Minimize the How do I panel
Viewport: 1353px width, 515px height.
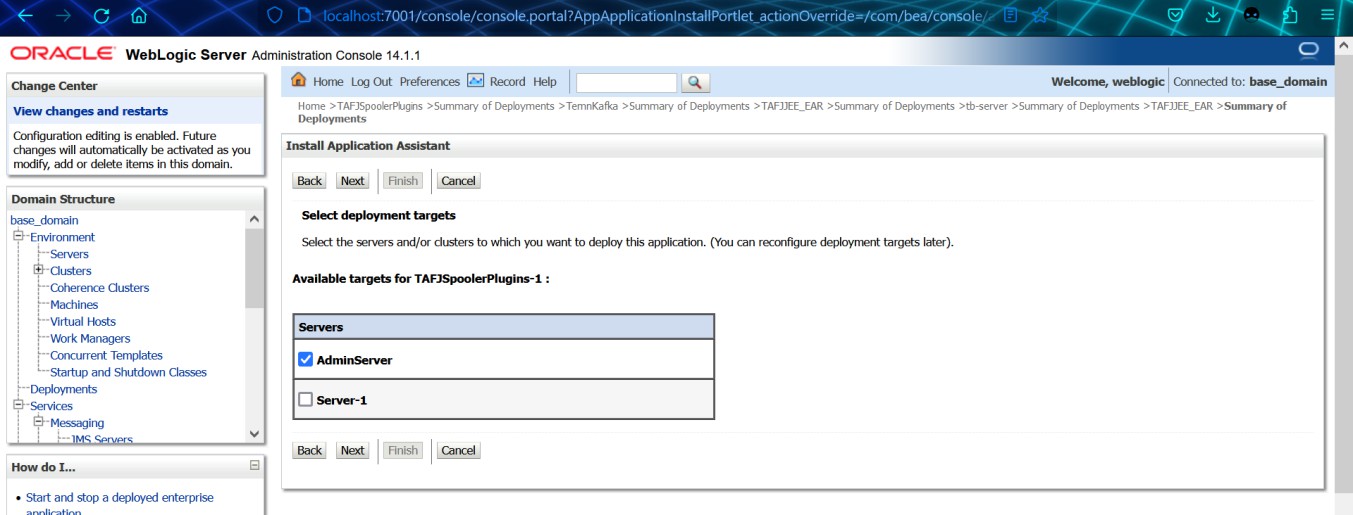[x=254, y=466]
